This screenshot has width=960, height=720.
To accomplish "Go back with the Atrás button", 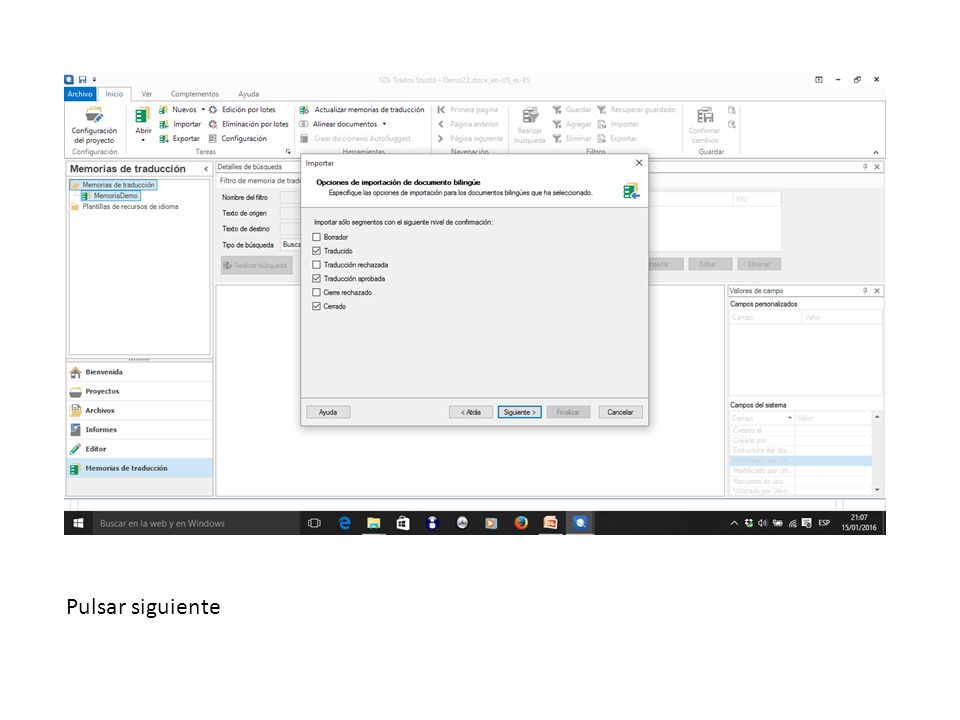I will pos(471,412).
